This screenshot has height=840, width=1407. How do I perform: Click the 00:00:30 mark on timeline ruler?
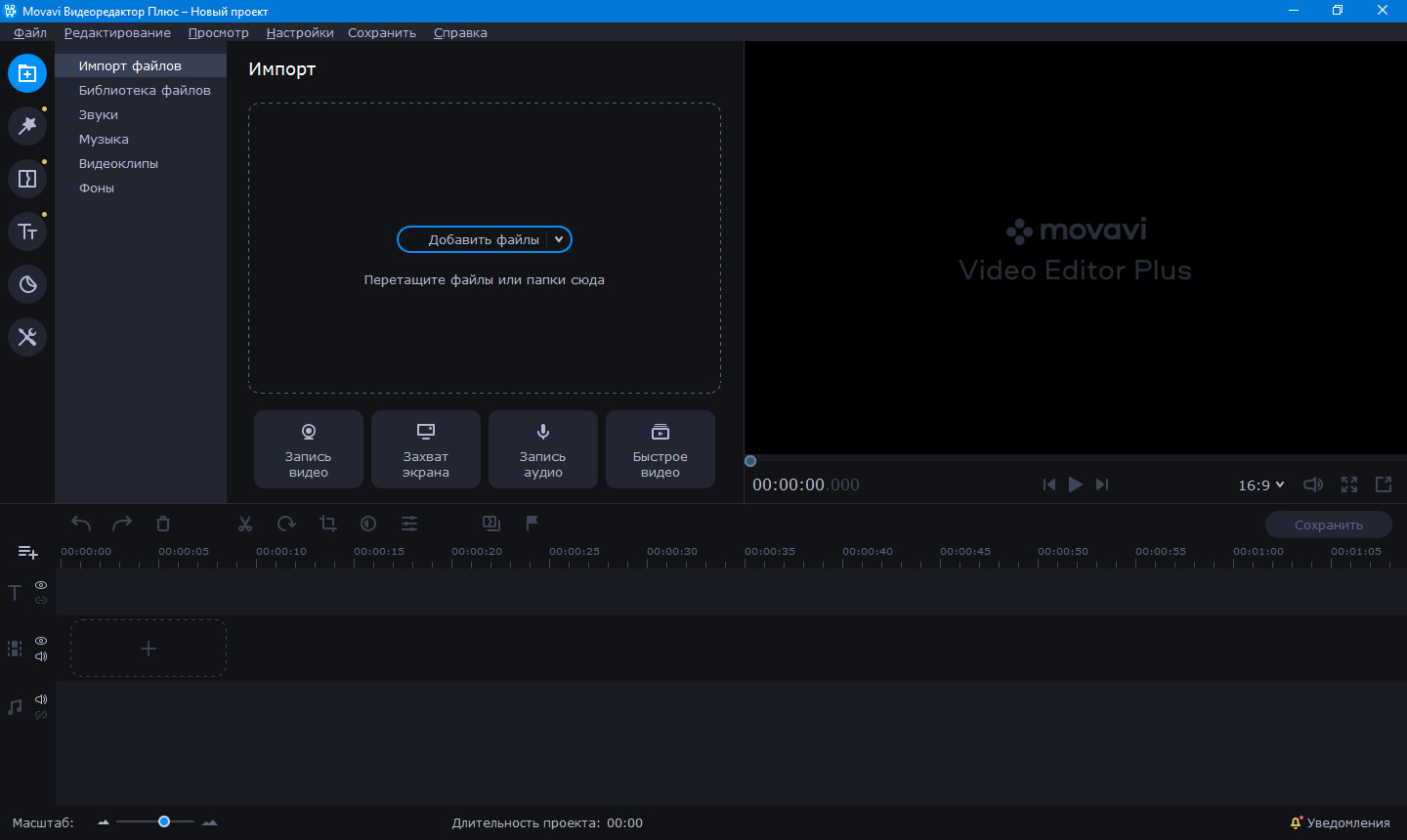point(672,551)
